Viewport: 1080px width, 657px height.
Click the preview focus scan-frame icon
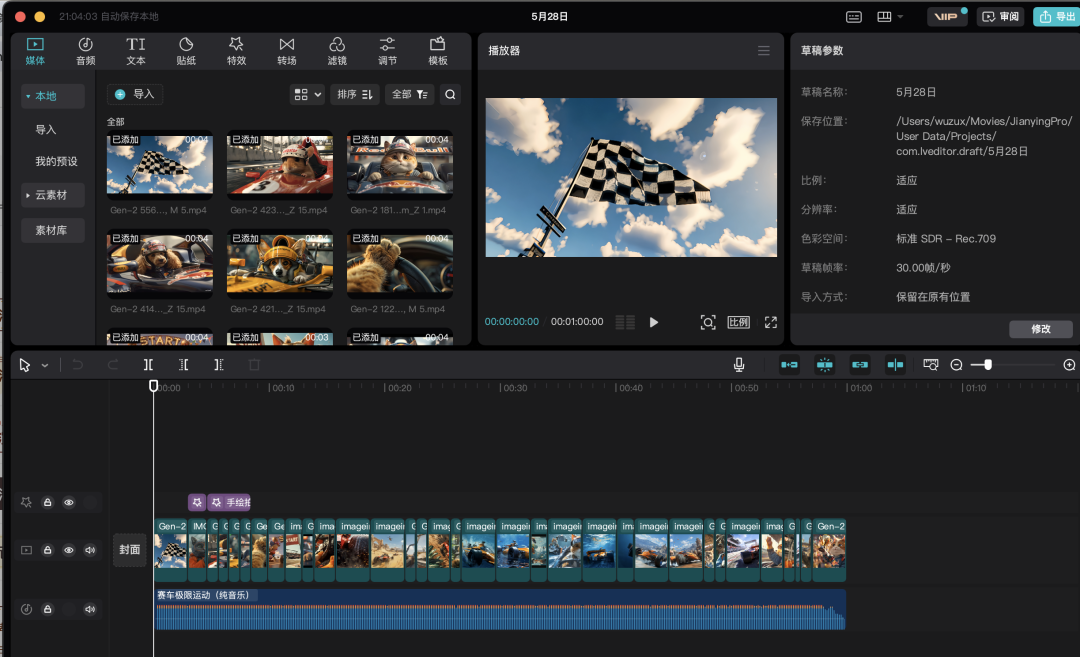tap(707, 322)
